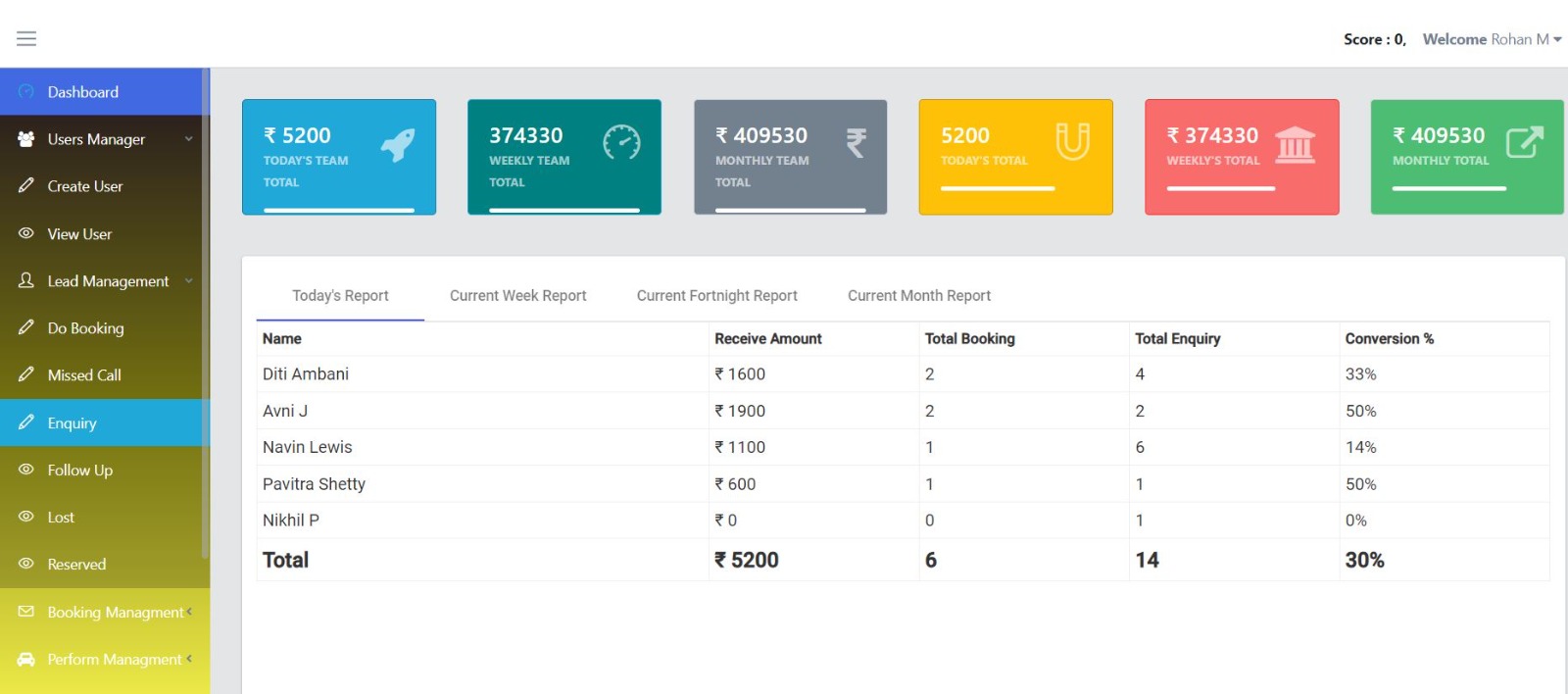Click the rocket icon on Today's Team card
Screen dimensions: 1568x694
click(398, 145)
